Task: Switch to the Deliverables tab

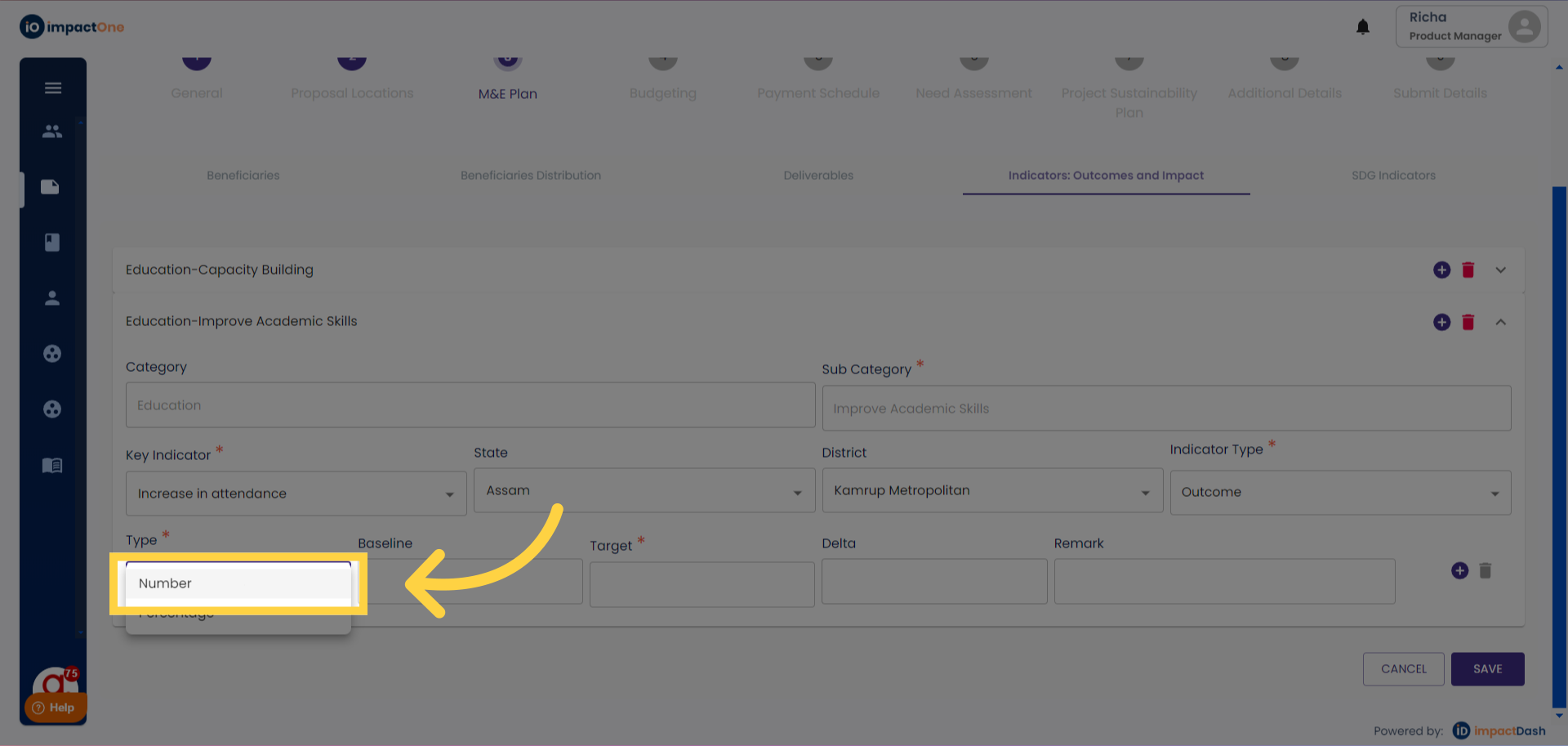Action: click(x=818, y=176)
